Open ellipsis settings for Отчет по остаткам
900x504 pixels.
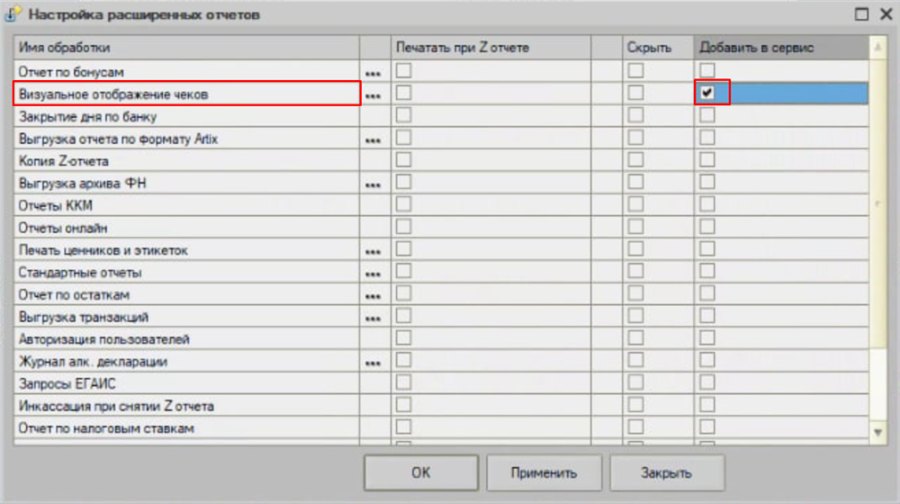point(373,296)
